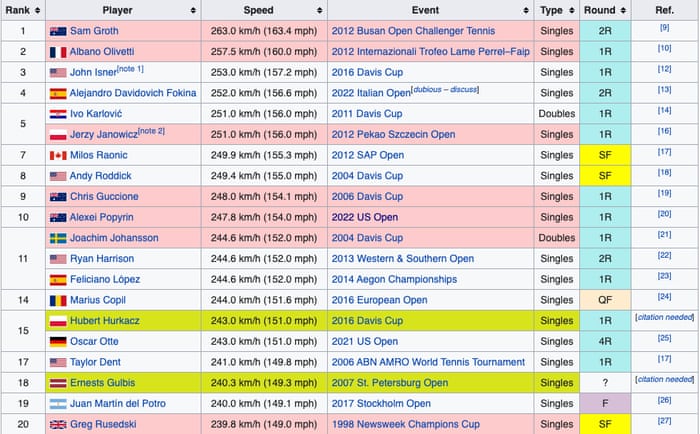Click Romanian flag beside Marius Copil
700x434 pixels.
[x=58, y=300]
